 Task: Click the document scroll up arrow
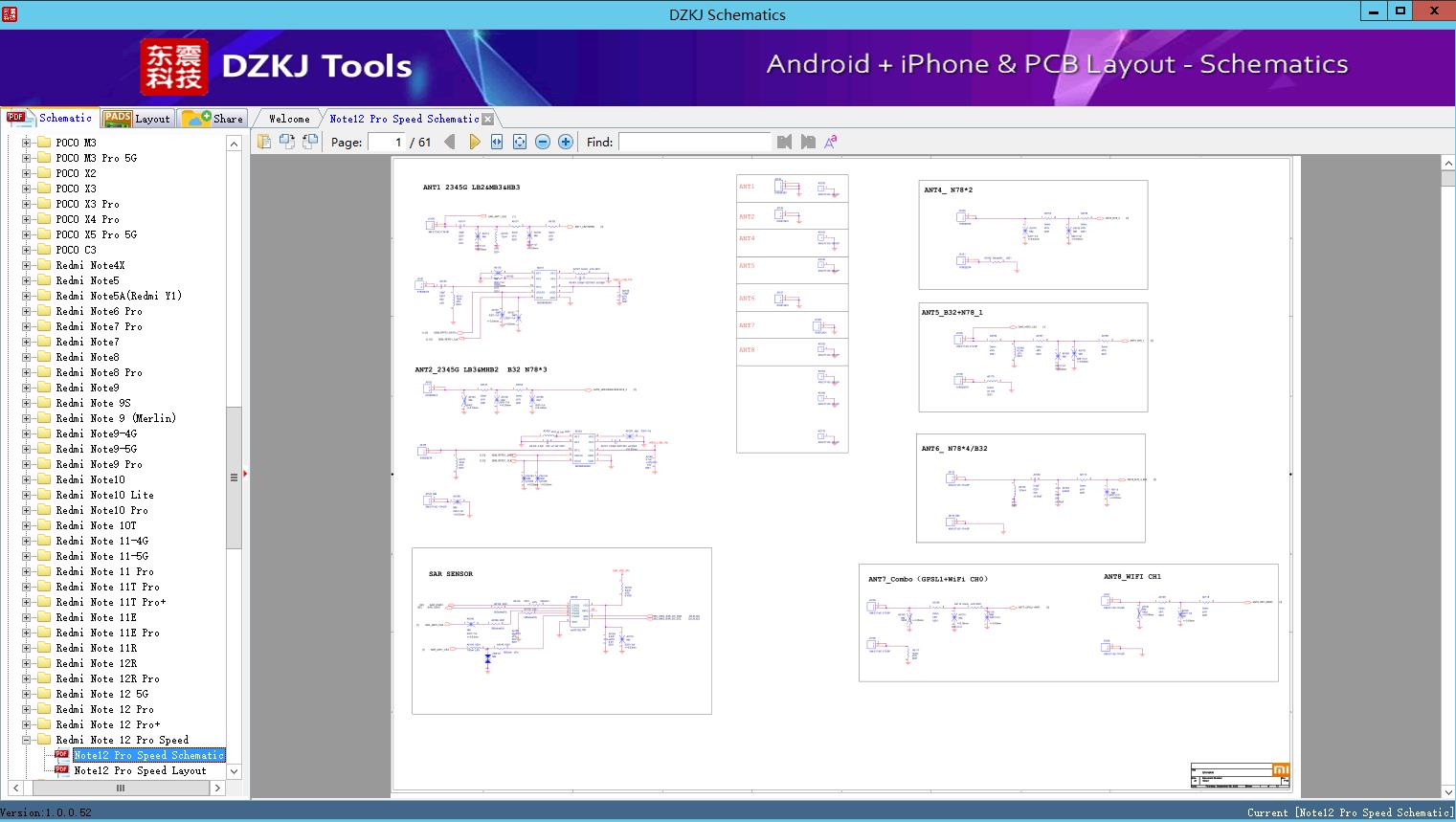(x=1448, y=164)
